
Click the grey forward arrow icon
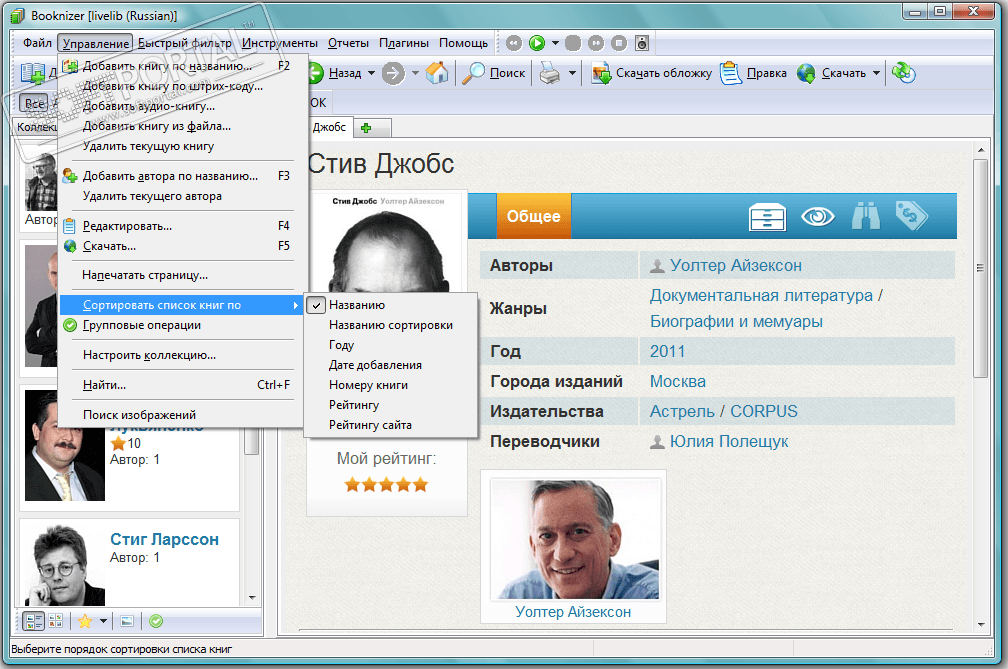click(x=393, y=73)
